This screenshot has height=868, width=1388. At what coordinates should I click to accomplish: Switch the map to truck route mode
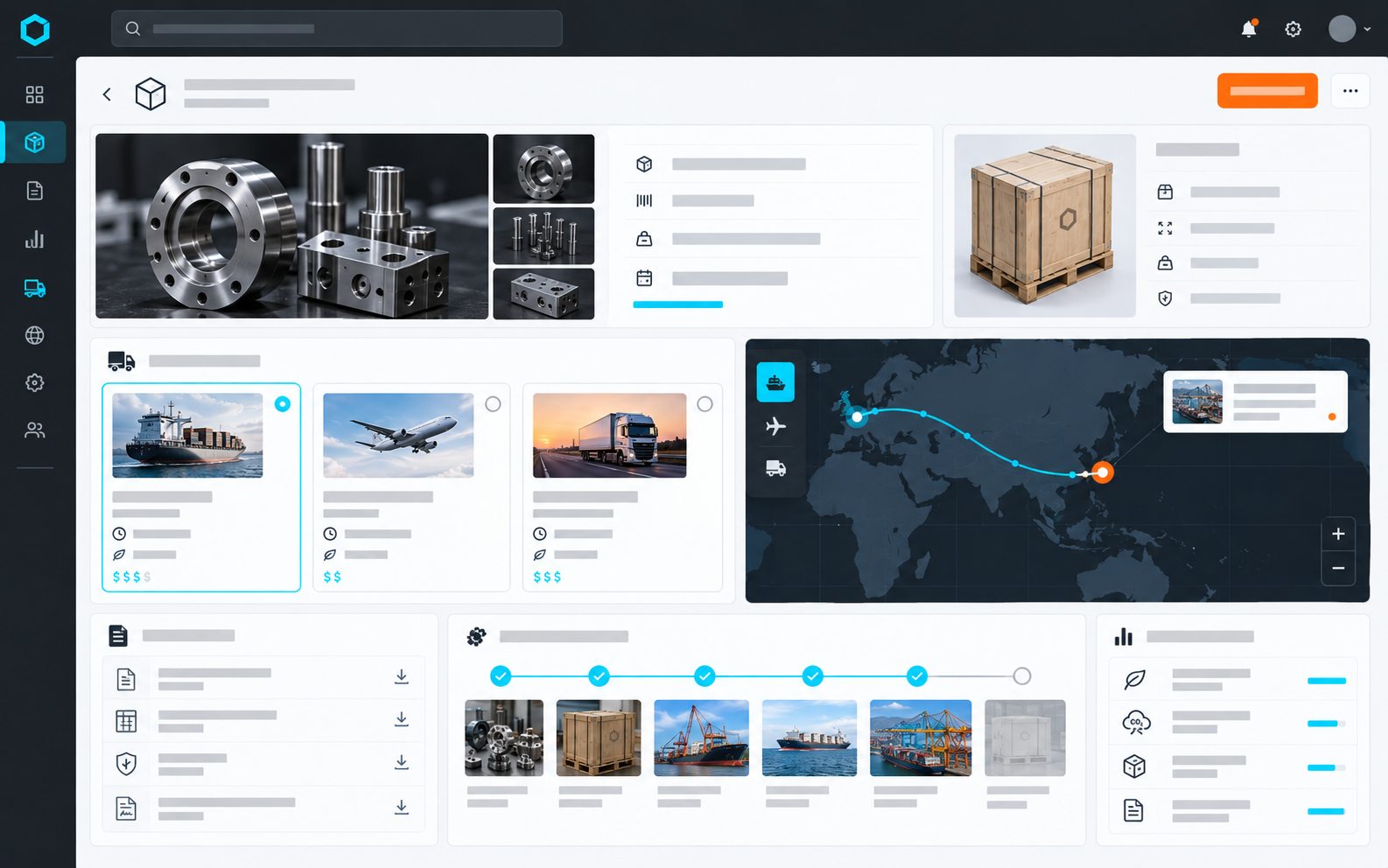(775, 468)
